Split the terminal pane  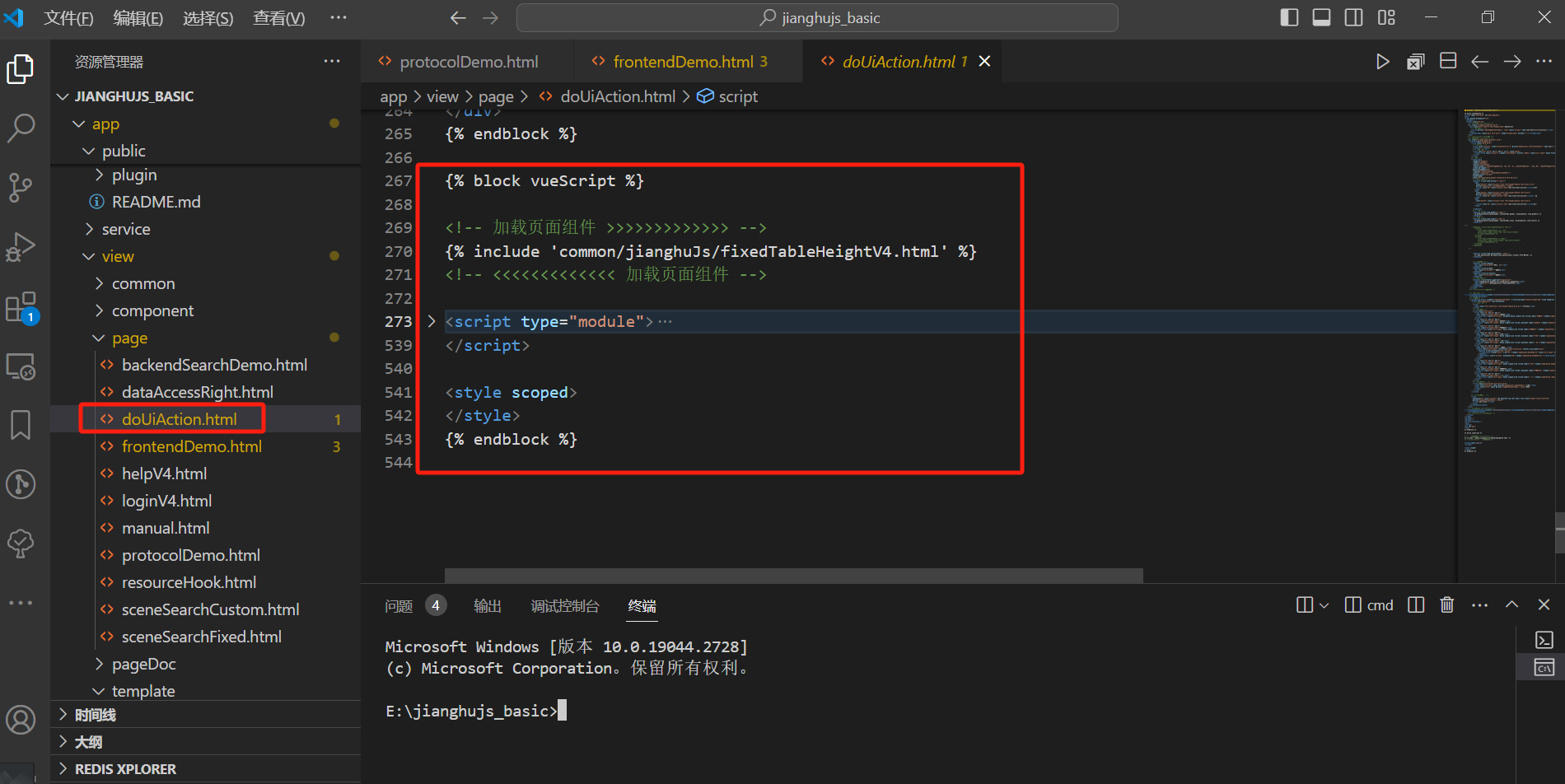[1416, 605]
